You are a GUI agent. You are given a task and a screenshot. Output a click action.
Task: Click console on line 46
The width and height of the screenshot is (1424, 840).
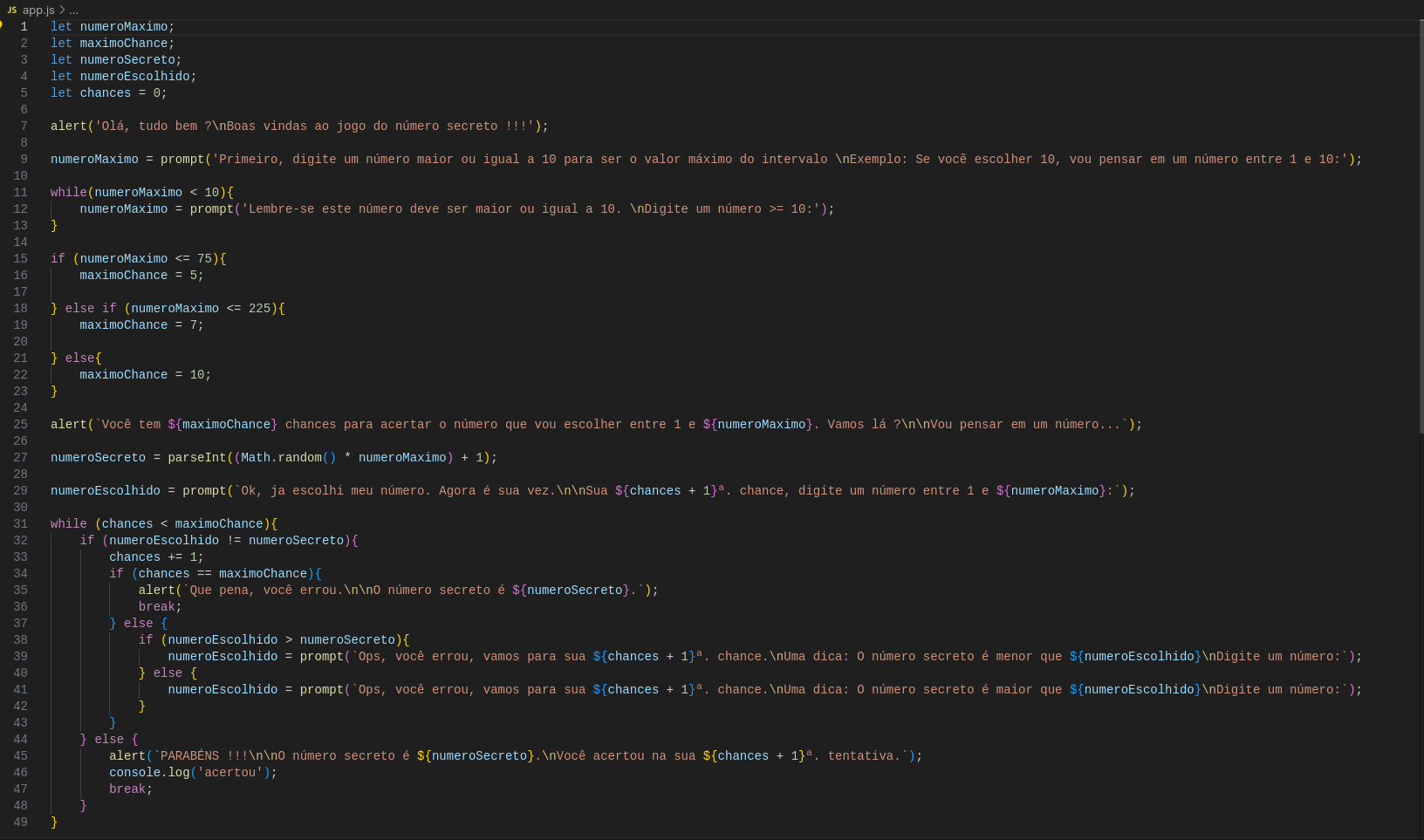click(x=135, y=773)
